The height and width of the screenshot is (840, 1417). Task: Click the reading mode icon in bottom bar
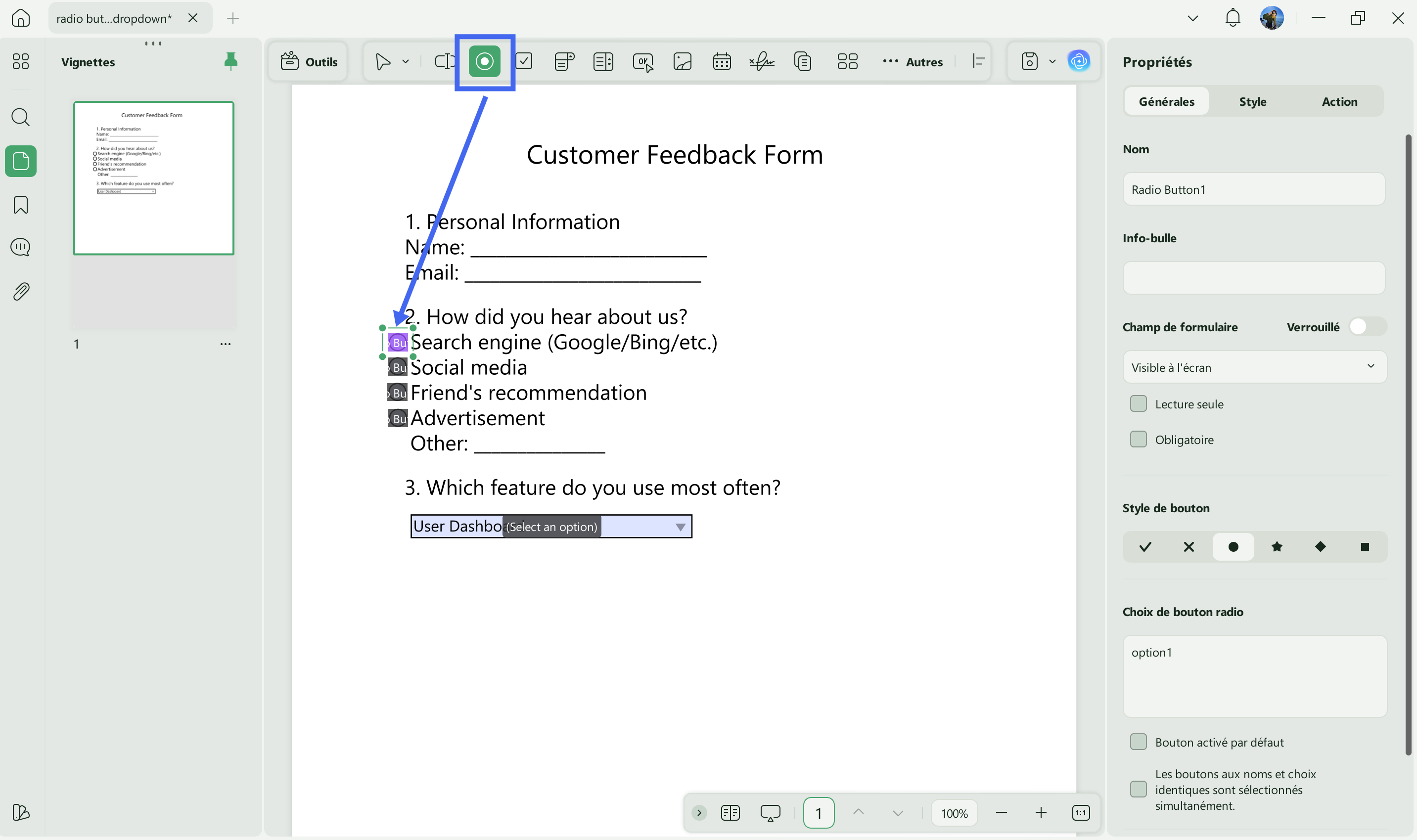(x=731, y=813)
